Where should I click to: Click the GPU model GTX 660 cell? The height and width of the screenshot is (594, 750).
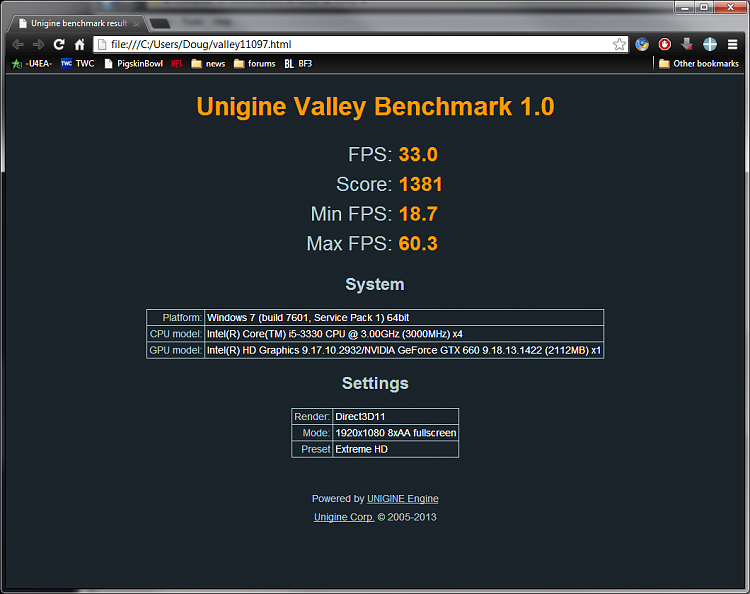click(404, 350)
